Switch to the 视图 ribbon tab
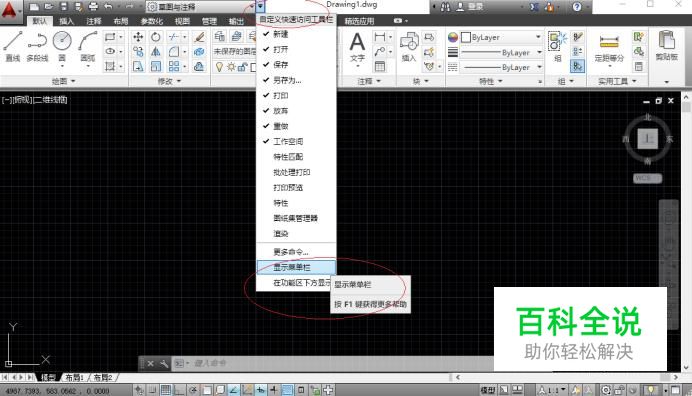692x396 pixels. click(182, 21)
